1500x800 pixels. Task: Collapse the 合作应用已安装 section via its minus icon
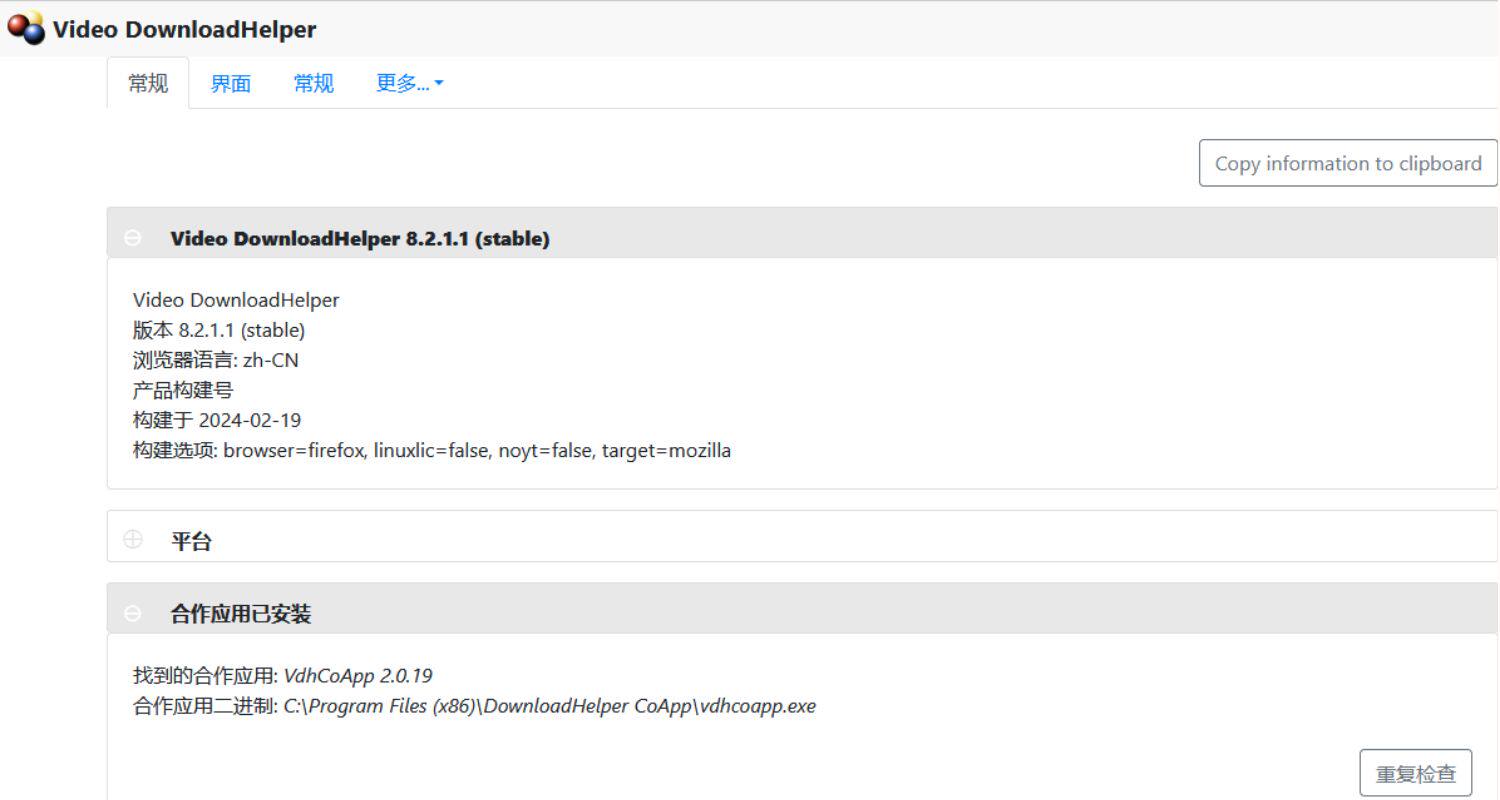[x=132, y=613]
